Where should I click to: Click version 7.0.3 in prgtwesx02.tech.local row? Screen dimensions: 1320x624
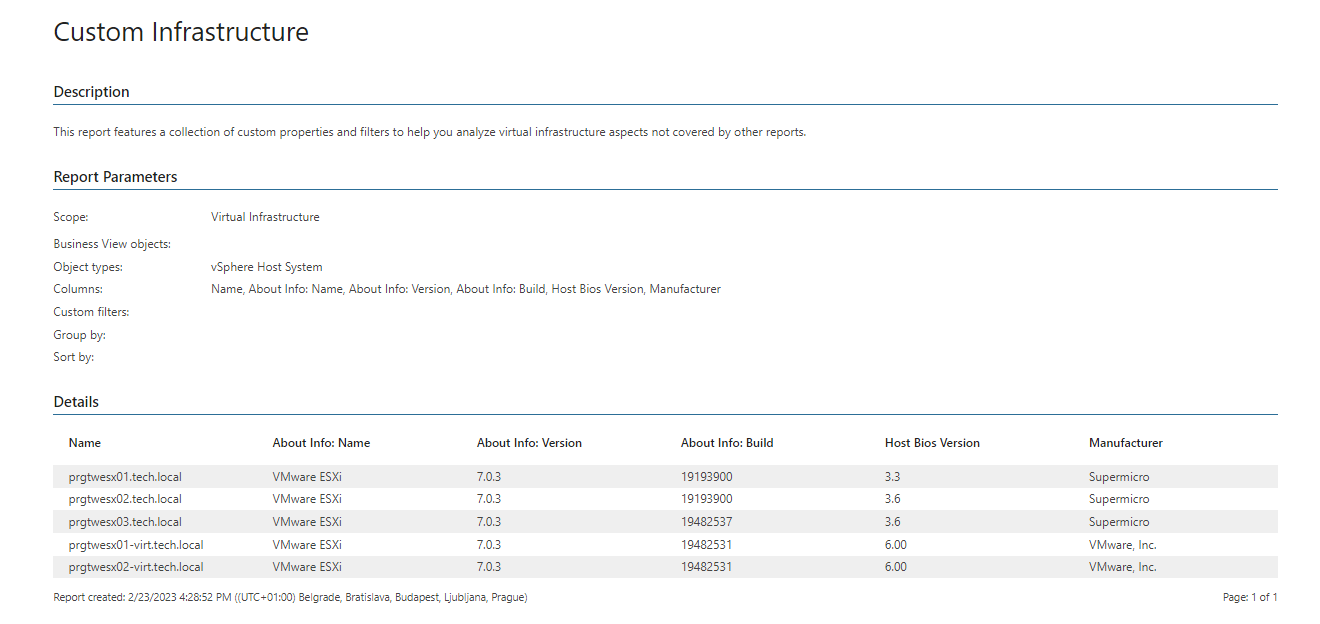[x=489, y=499]
